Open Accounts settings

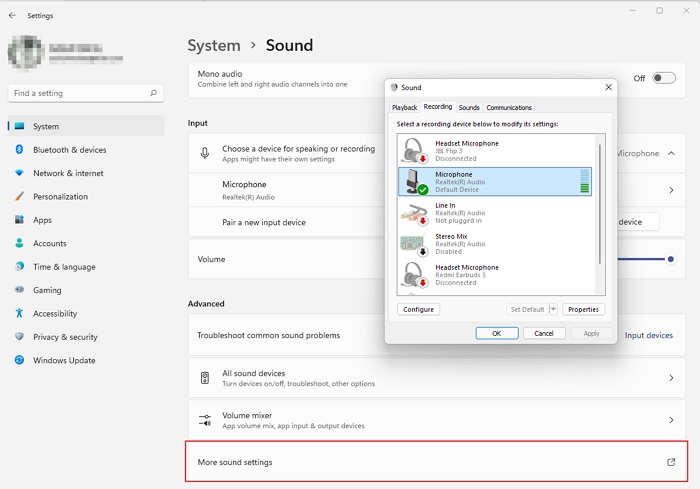click(86, 243)
